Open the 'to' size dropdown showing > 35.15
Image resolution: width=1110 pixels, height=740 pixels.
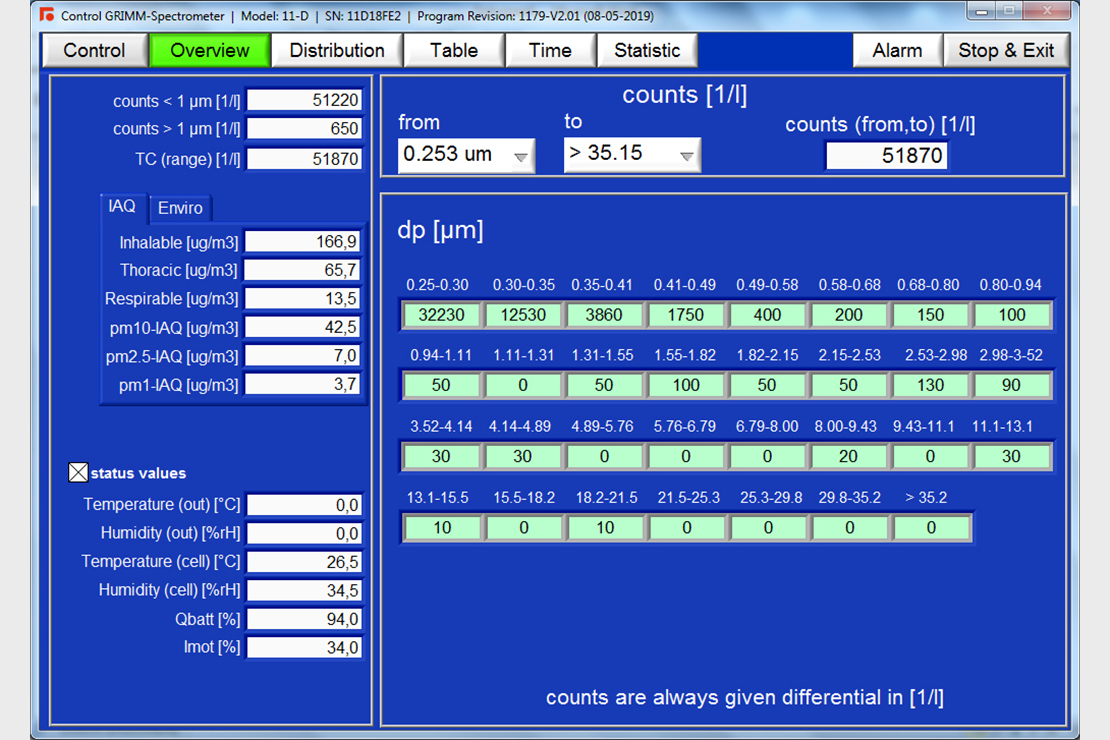pyautogui.click(x=632, y=155)
